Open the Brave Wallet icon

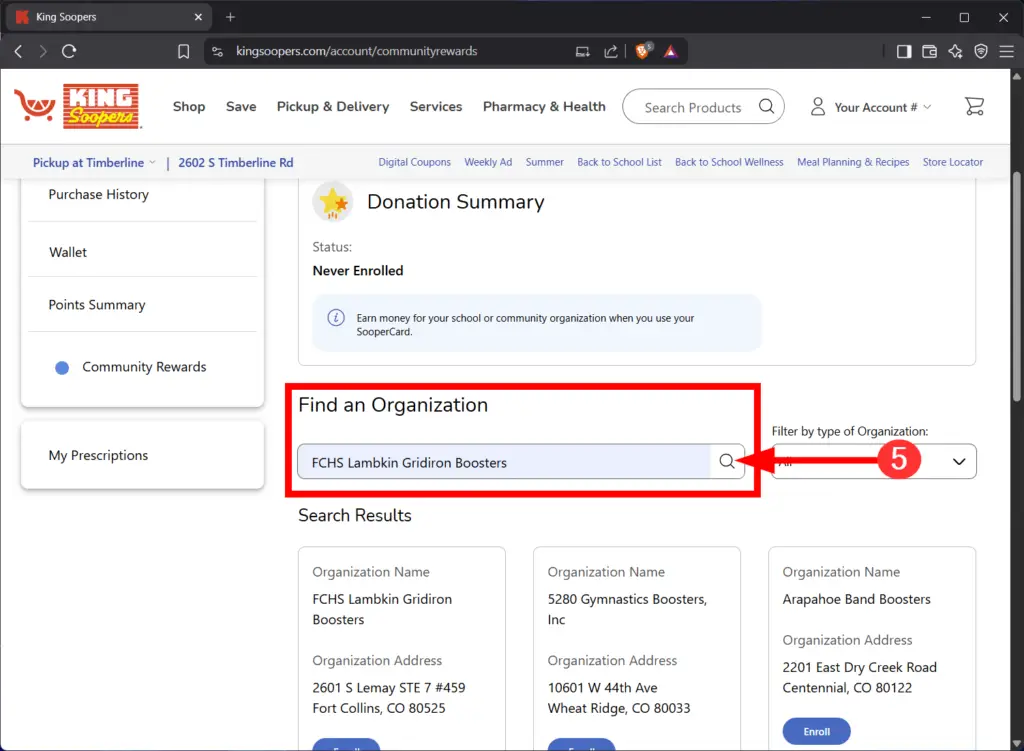pos(929,52)
